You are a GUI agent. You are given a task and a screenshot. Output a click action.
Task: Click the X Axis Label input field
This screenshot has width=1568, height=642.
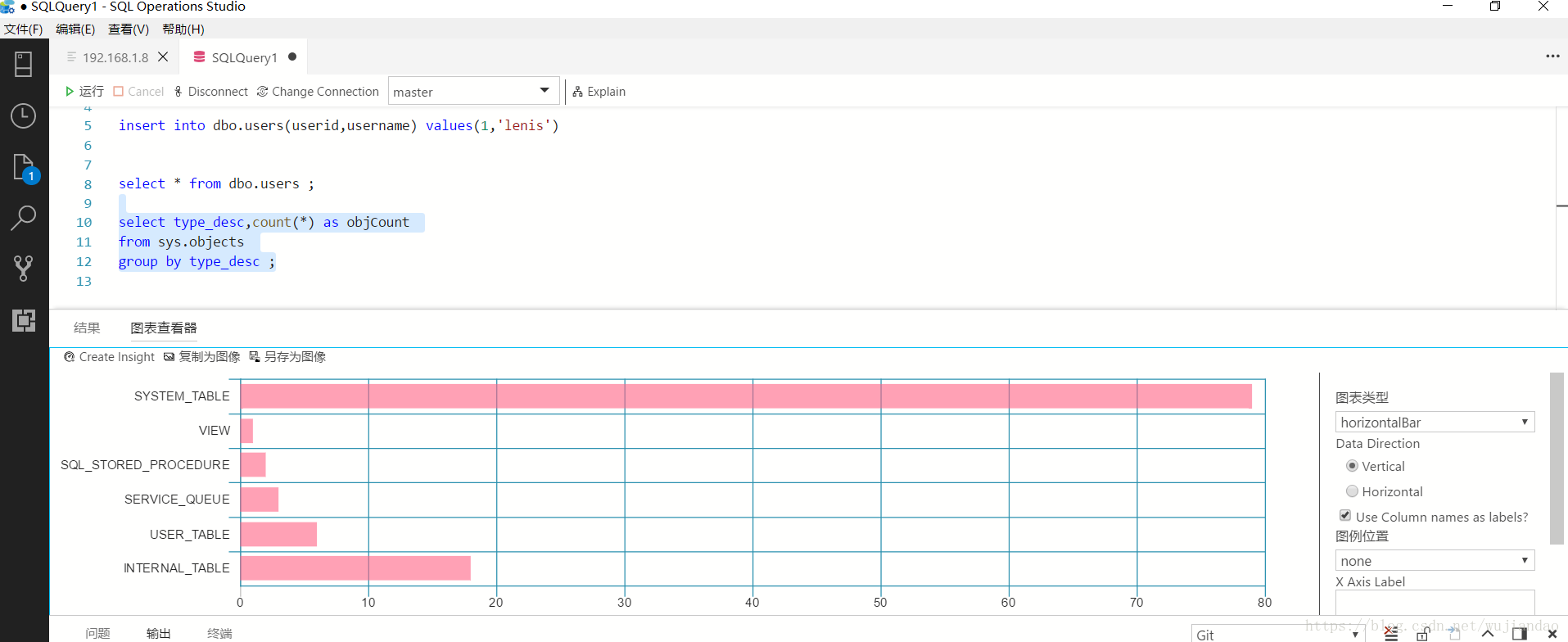(1435, 602)
